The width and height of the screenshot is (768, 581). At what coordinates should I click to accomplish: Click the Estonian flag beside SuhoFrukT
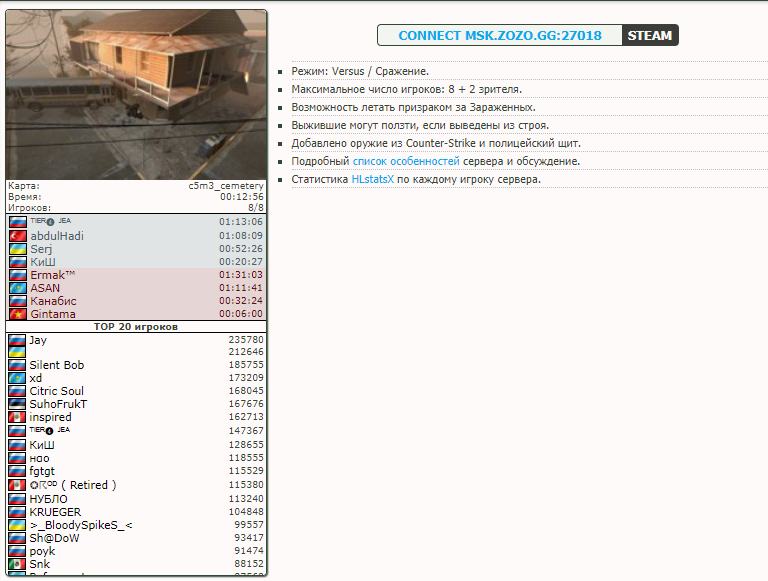(17, 404)
